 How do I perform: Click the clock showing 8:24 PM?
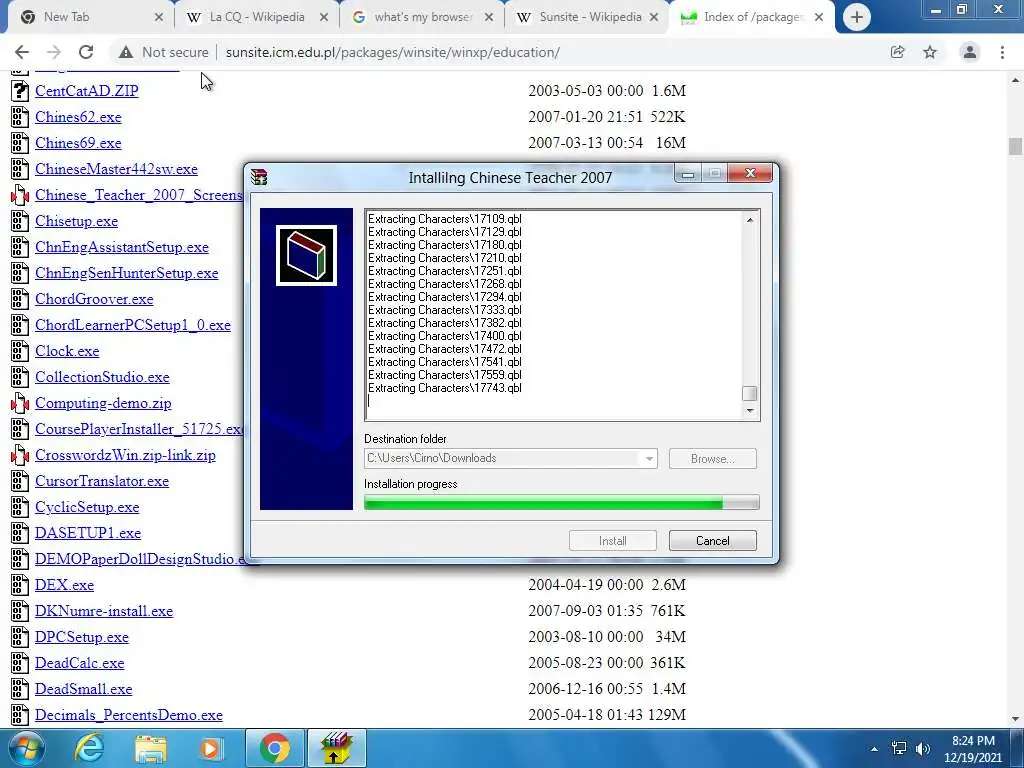[973, 741]
